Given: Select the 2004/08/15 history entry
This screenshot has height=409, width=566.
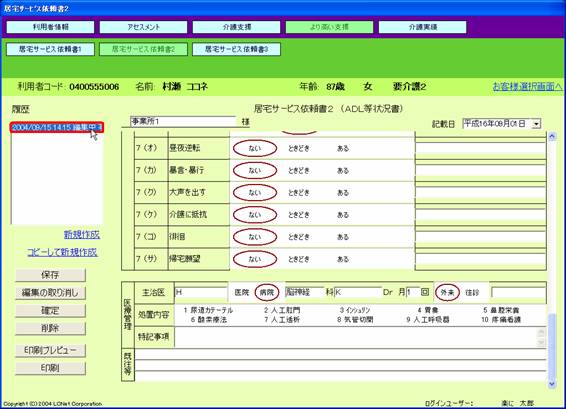Looking at the screenshot, I should click(x=57, y=127).
